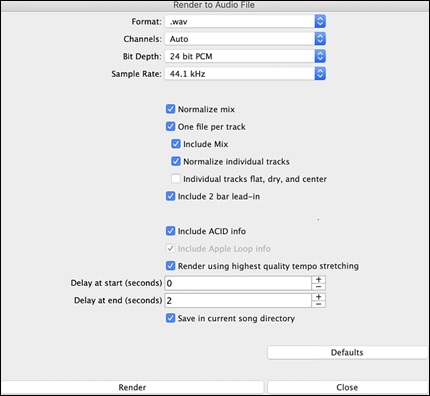Screen dimensions: 430x396
Task: Enable Individual tracks flat, dry, and center
Action: 176,179
